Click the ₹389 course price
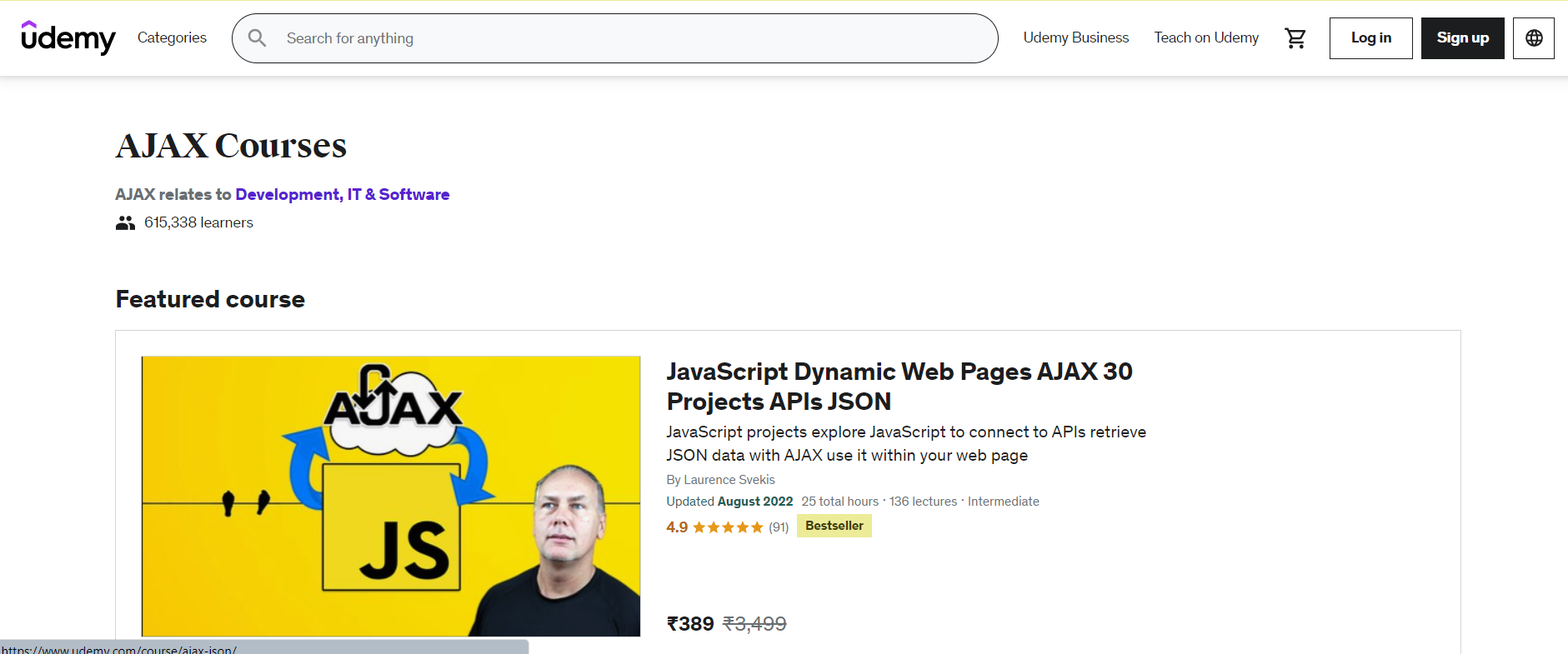This screenshot has width=1568, height=654. (690, 624)
